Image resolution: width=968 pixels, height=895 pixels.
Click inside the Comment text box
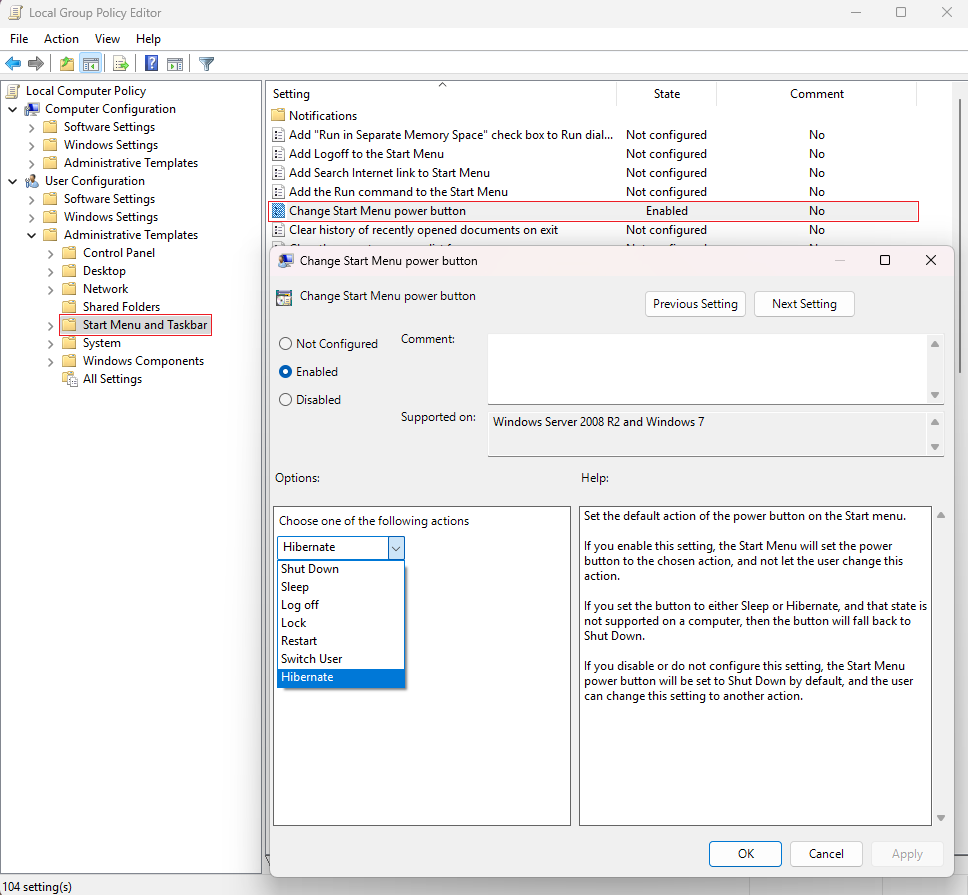(707, 369)
